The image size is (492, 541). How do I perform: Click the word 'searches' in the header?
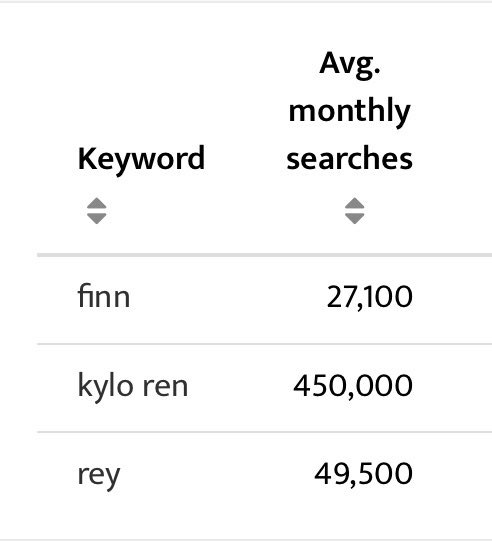[x=350, y=159]
